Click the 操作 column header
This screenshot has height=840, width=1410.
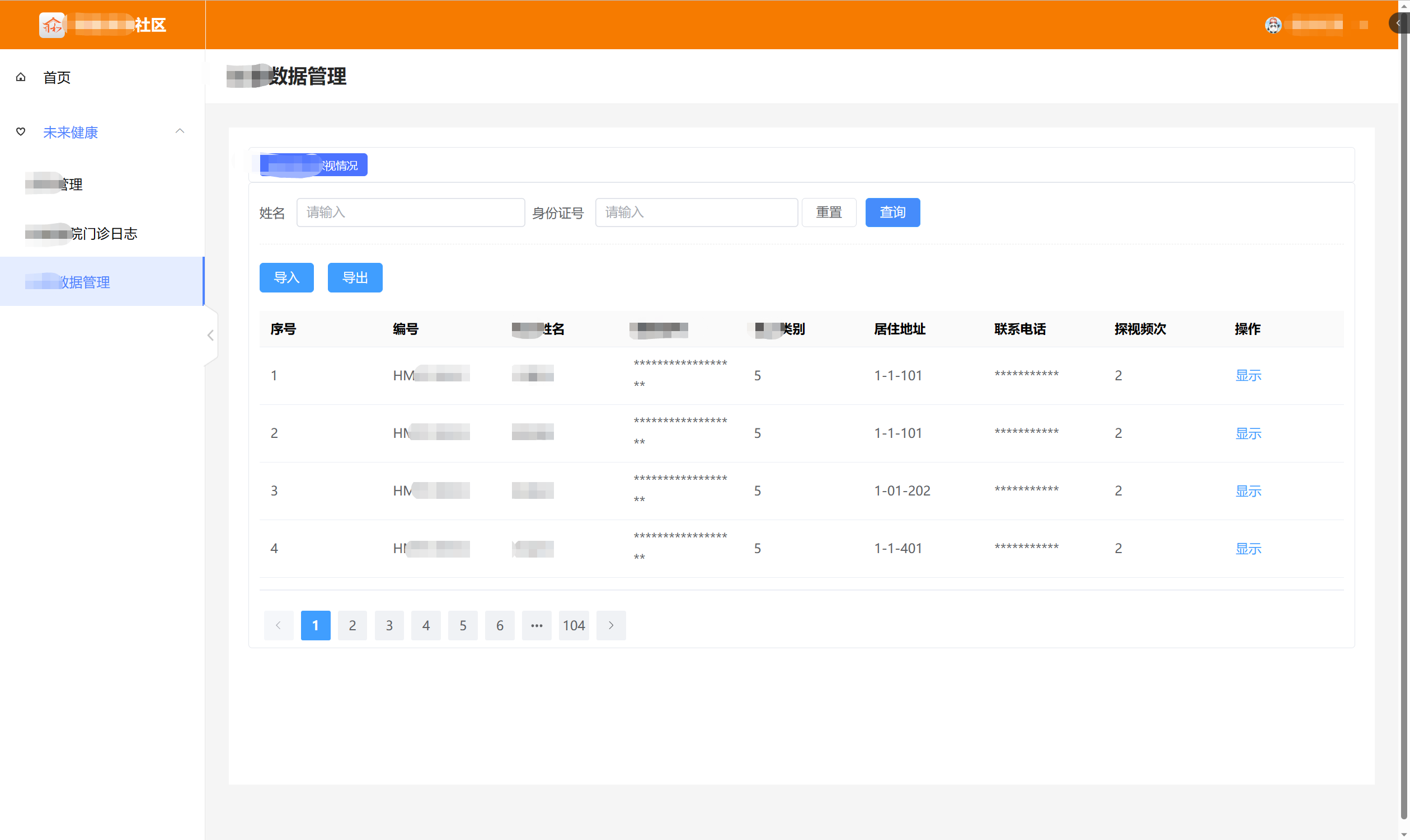coord(1248,329)
